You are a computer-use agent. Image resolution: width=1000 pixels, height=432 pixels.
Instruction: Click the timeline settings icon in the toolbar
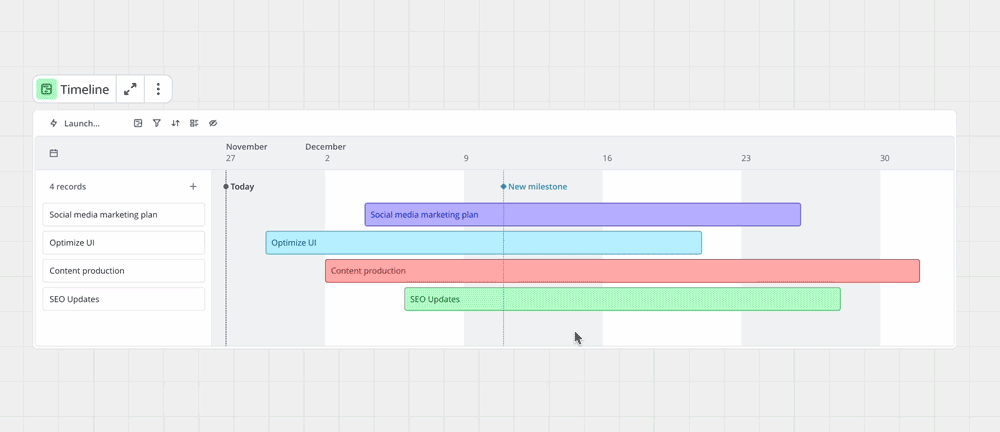point(138,124)
